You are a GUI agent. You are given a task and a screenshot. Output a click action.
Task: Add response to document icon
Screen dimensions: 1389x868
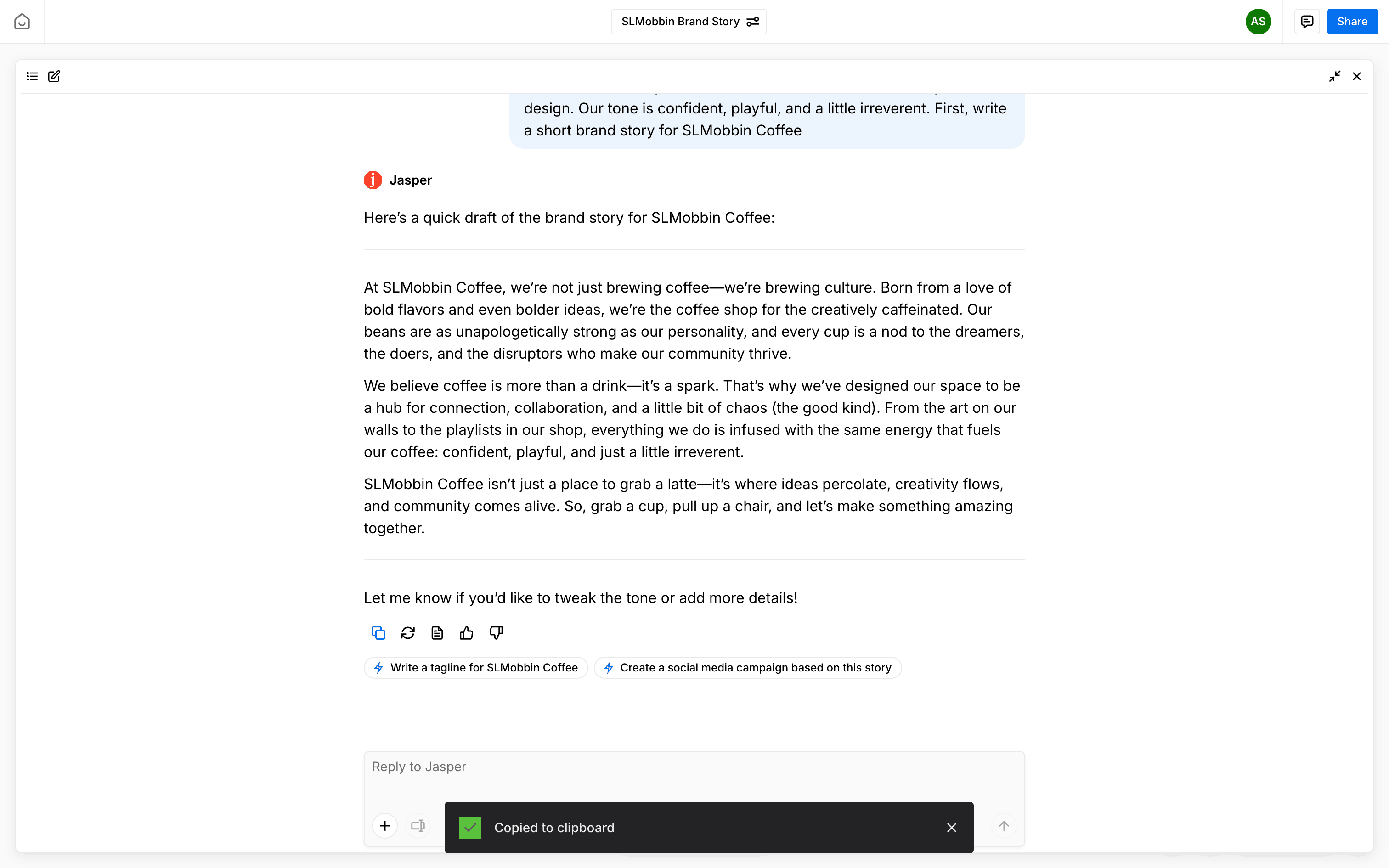point(437,633)
